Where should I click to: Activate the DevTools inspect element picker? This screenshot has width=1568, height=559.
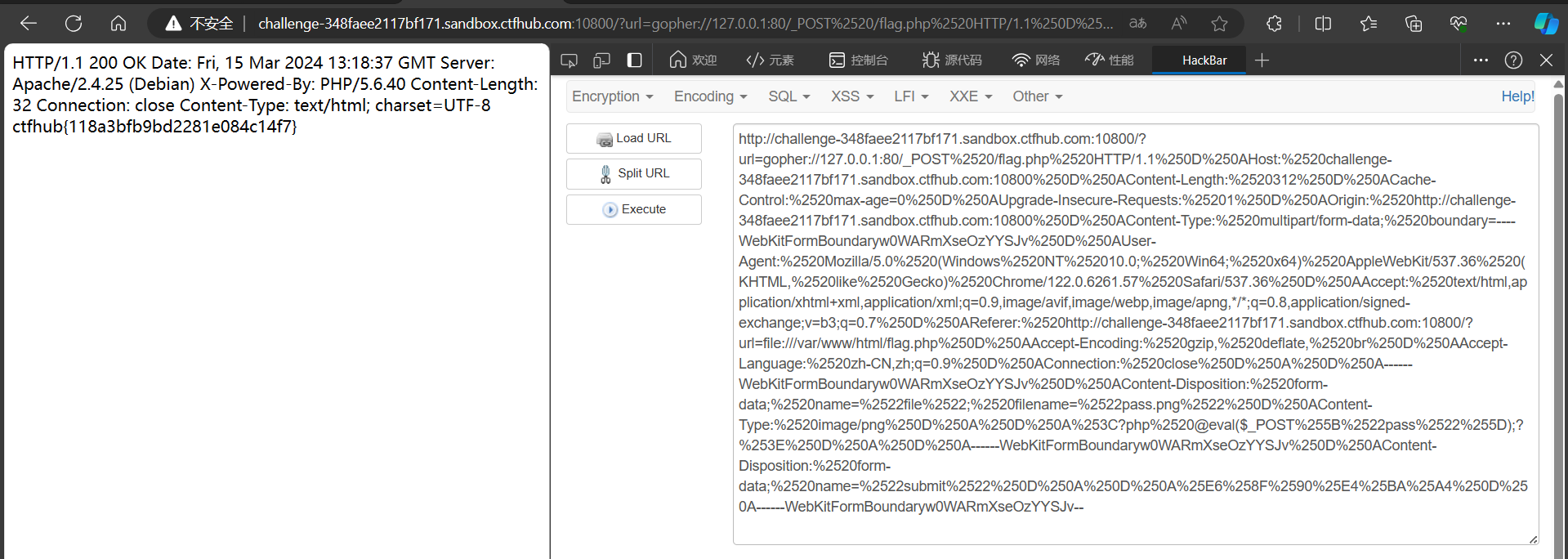point(570,60)
